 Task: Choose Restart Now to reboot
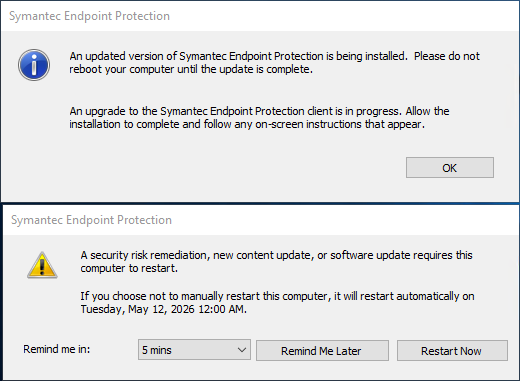pos(452,351)
